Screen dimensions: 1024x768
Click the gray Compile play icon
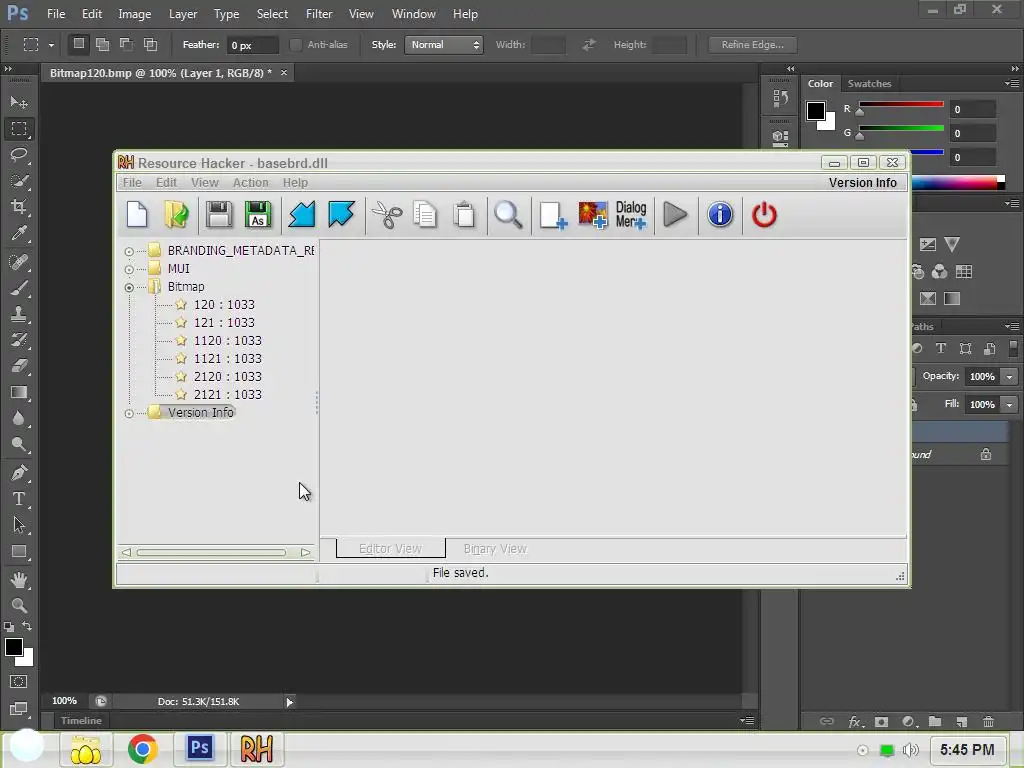[x=675, y=215]
